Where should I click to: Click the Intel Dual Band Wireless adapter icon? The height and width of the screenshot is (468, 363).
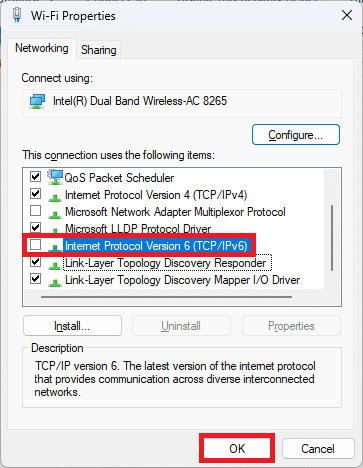pyautogui.click(x=37, y=101)
